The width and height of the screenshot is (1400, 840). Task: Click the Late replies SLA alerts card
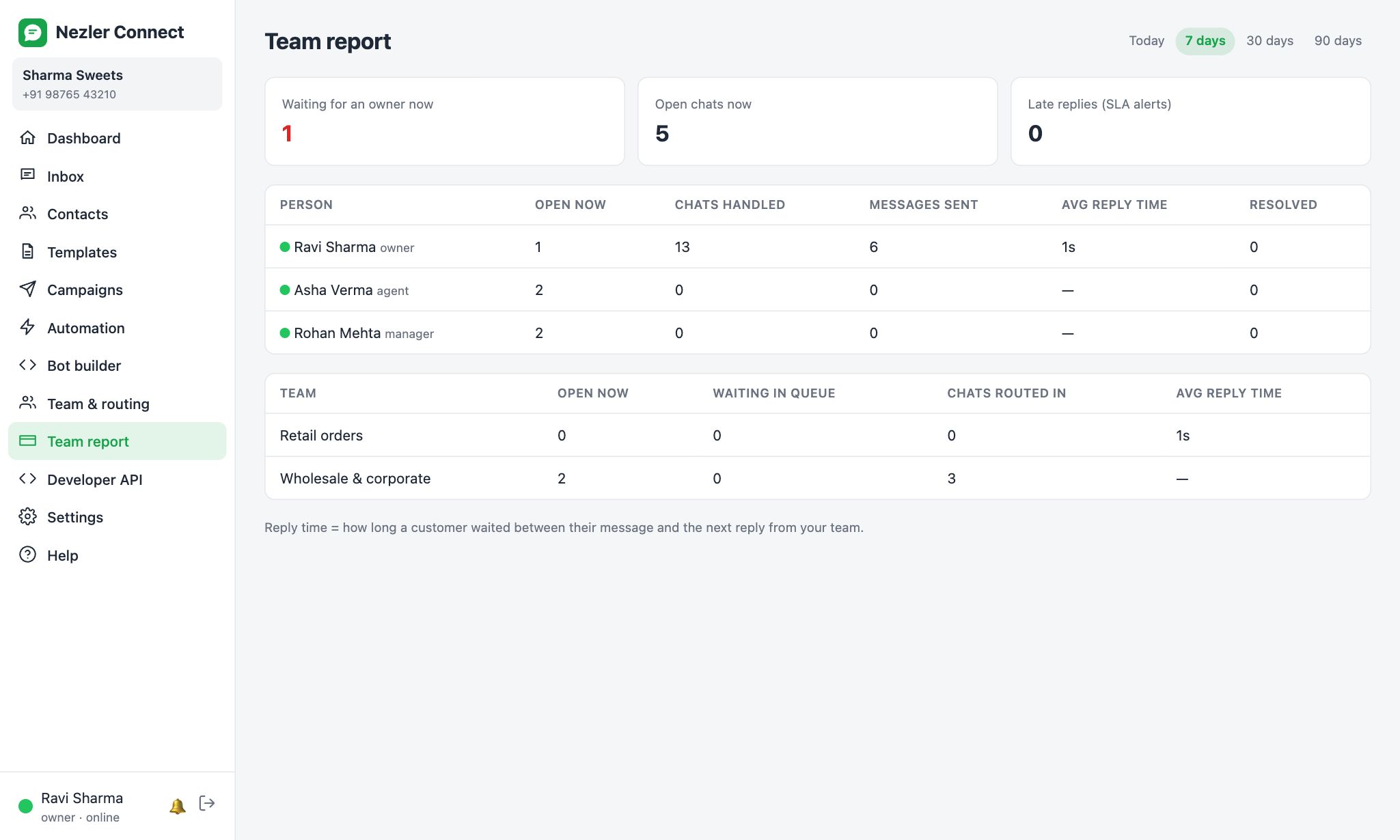click(x=1190, y=121)
